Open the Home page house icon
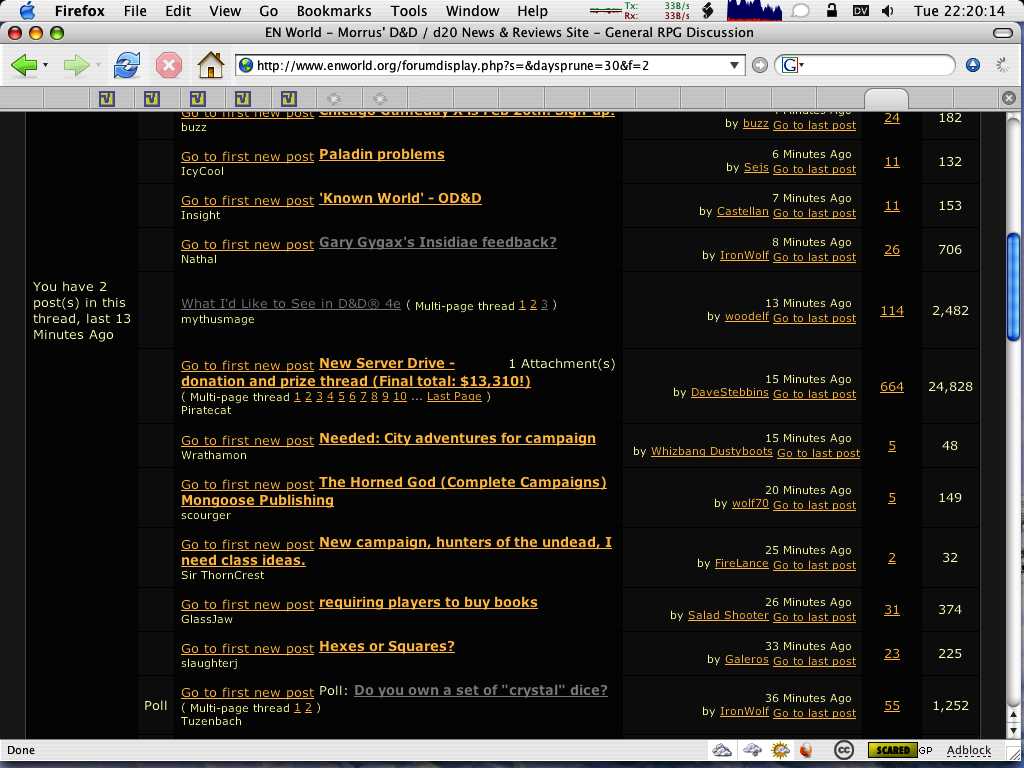Screen dimensions: 1024x768 210,65
